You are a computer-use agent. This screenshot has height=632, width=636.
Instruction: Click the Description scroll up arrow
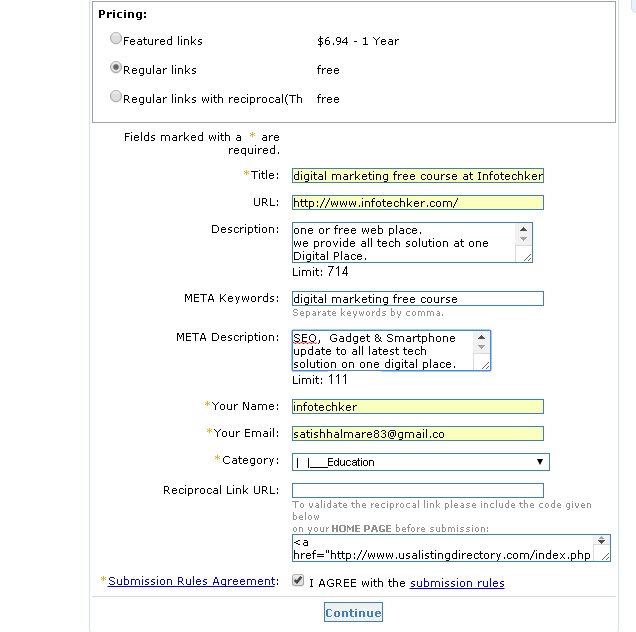[523, 229]
